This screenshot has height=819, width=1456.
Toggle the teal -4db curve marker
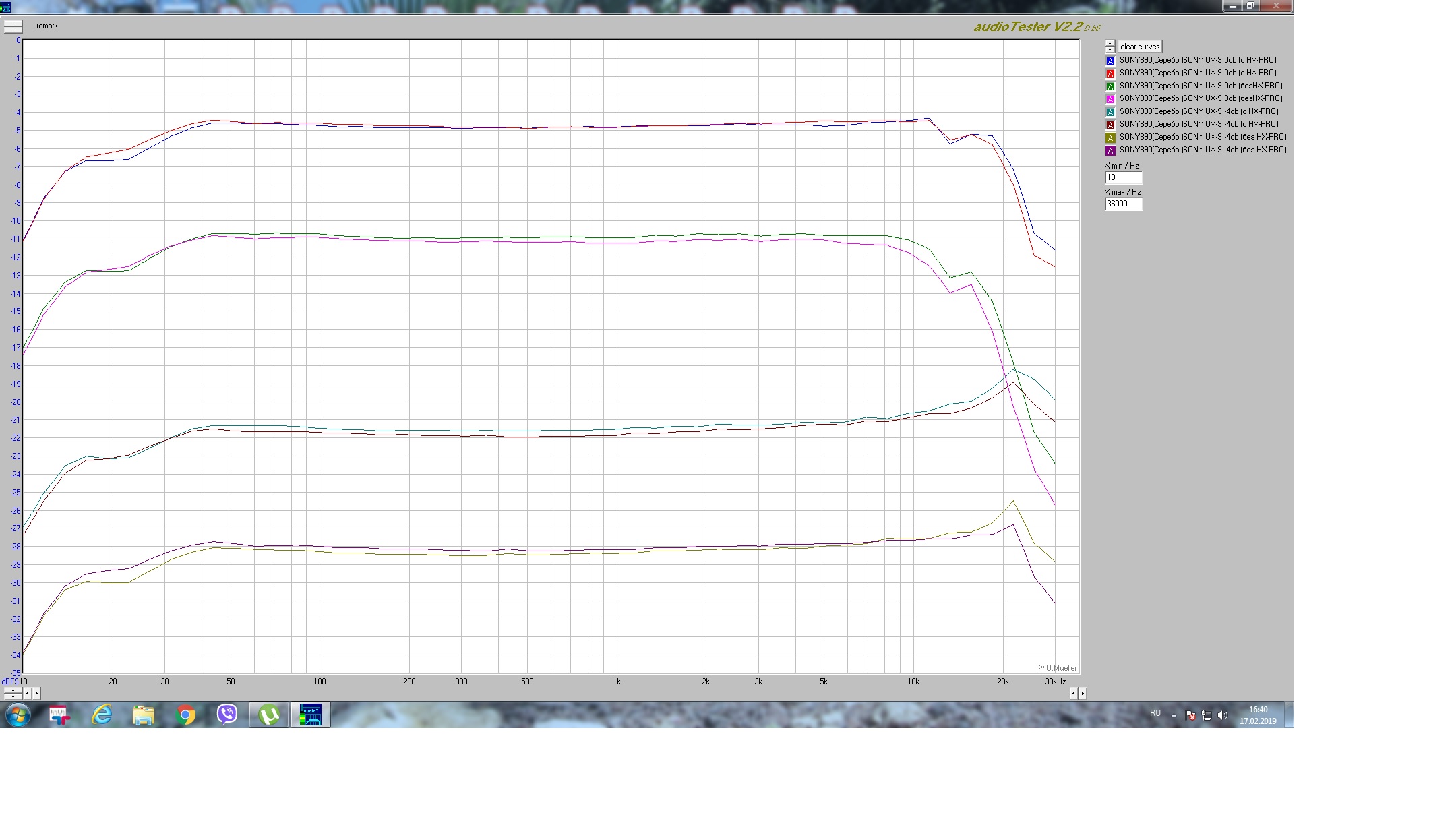[1110, 112]
